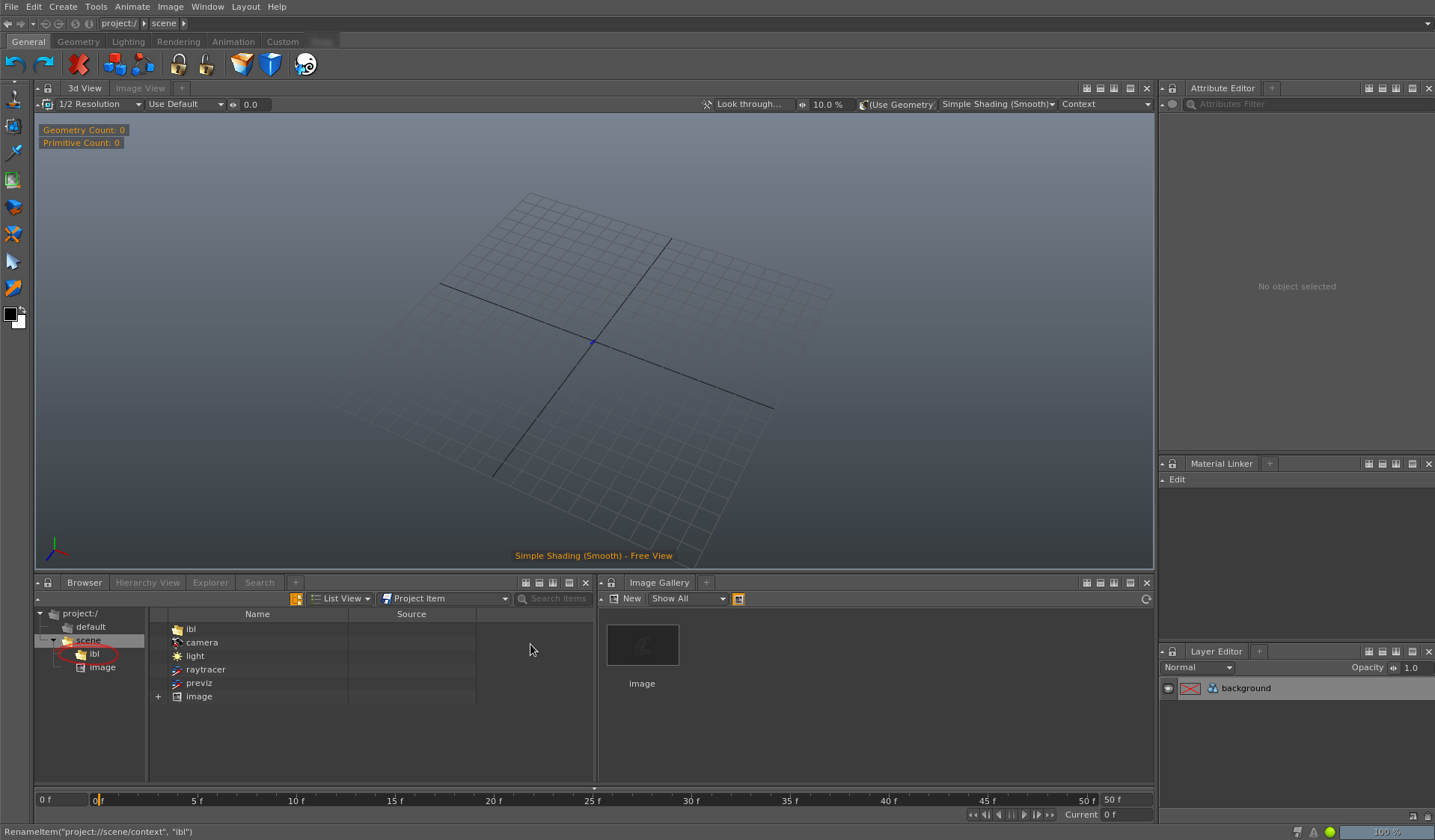The height and width of the screenshot is (840, 1435).
Task: Click the swap colors arrow above the swatches
Action: (x=22, y=310)
